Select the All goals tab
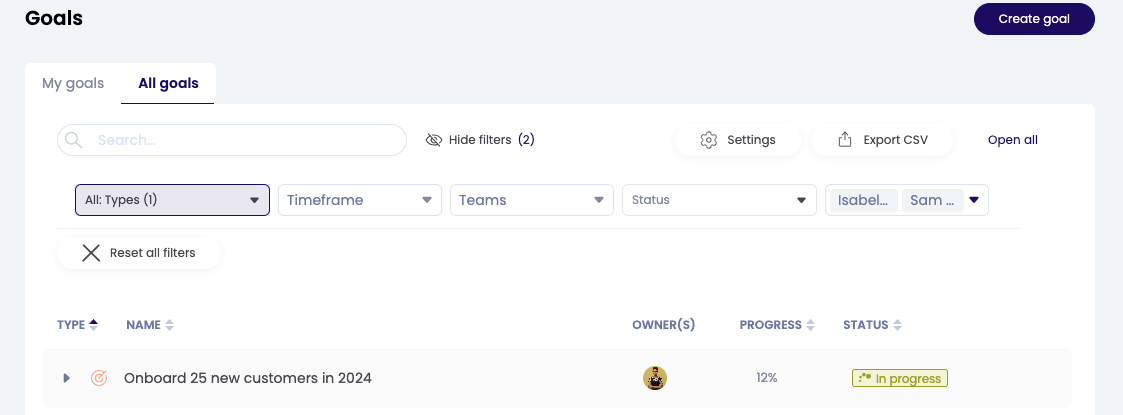 click(x=168, y=83)
